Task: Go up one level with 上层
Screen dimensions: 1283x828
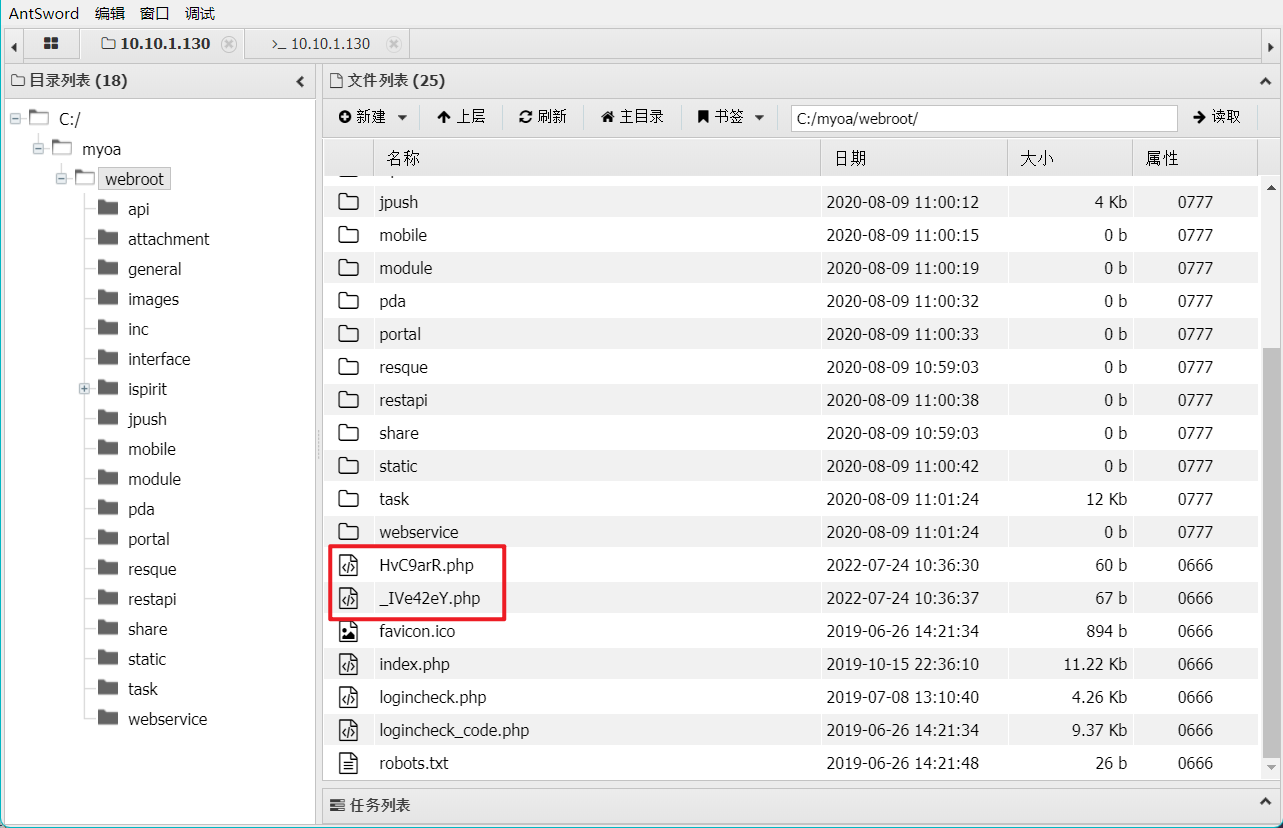Action: (x=461, y=117)
